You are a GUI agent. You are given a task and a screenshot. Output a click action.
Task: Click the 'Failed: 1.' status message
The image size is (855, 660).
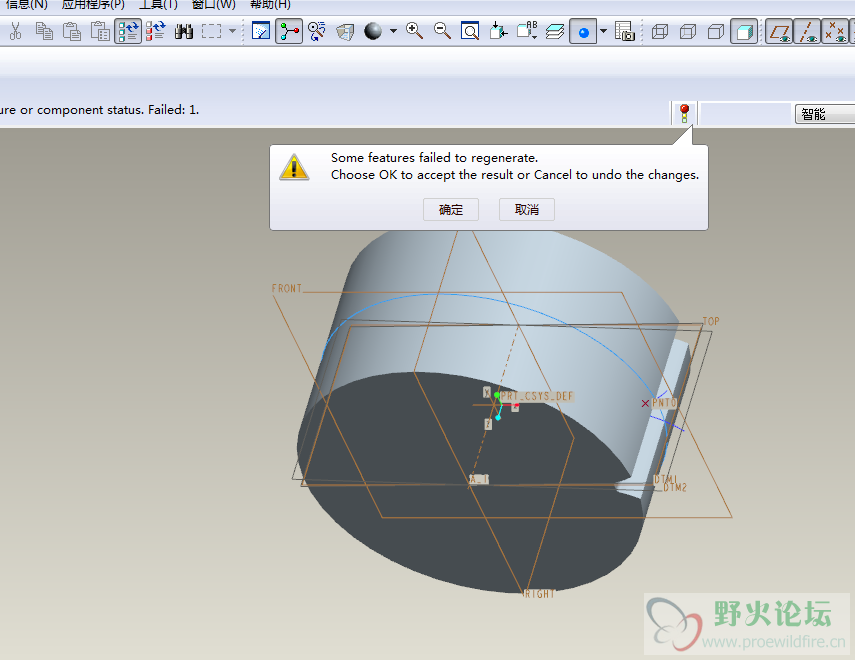173,110
